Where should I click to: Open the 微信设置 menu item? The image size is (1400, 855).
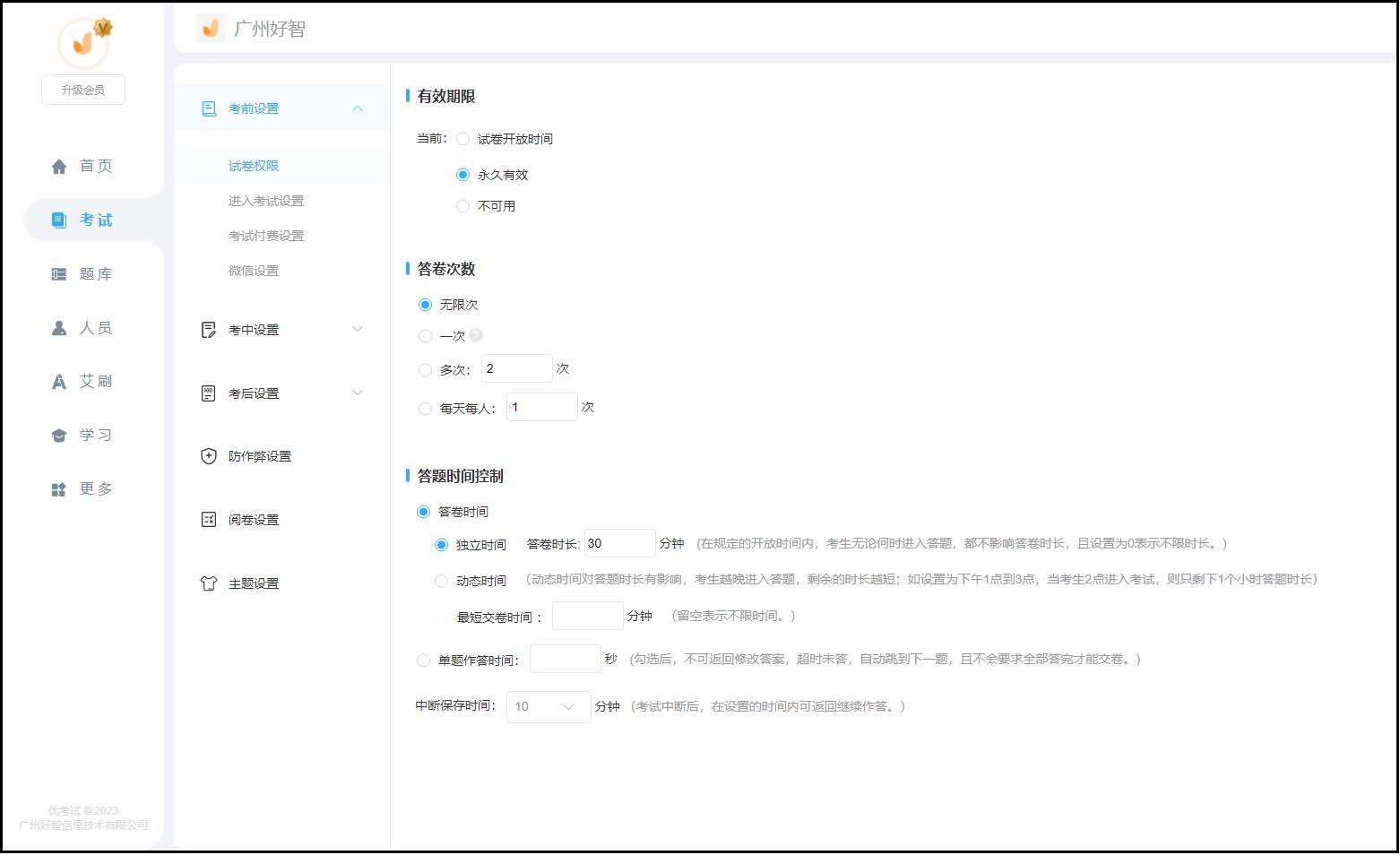254,270
